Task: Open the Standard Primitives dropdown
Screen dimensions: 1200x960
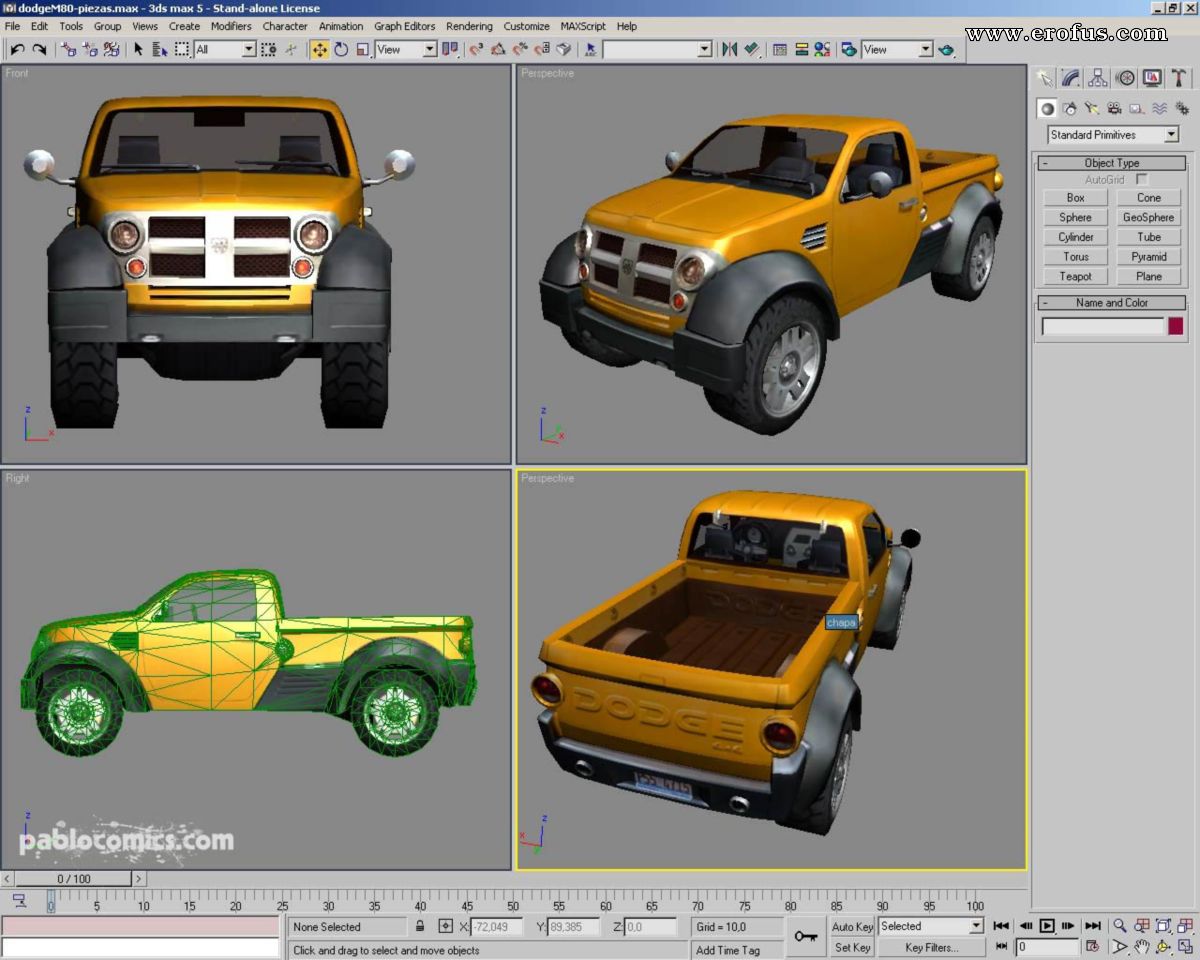Action: click(x=1113, y=135)
